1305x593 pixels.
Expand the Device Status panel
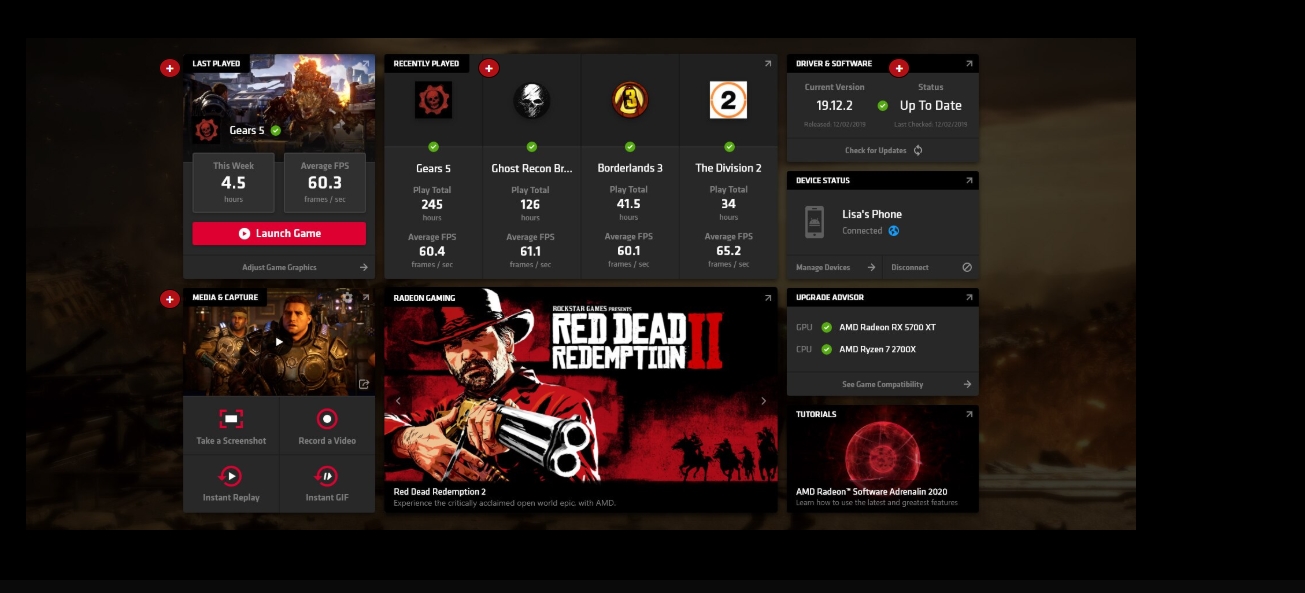[969, 180]
